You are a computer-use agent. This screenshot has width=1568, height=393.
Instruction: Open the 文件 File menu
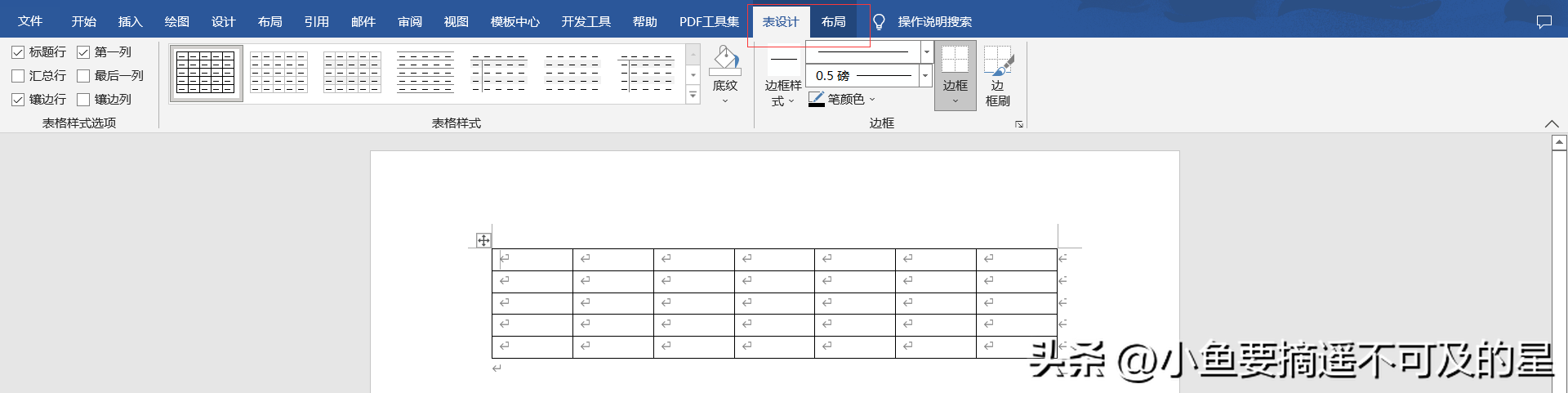click(x=30, y=21)
